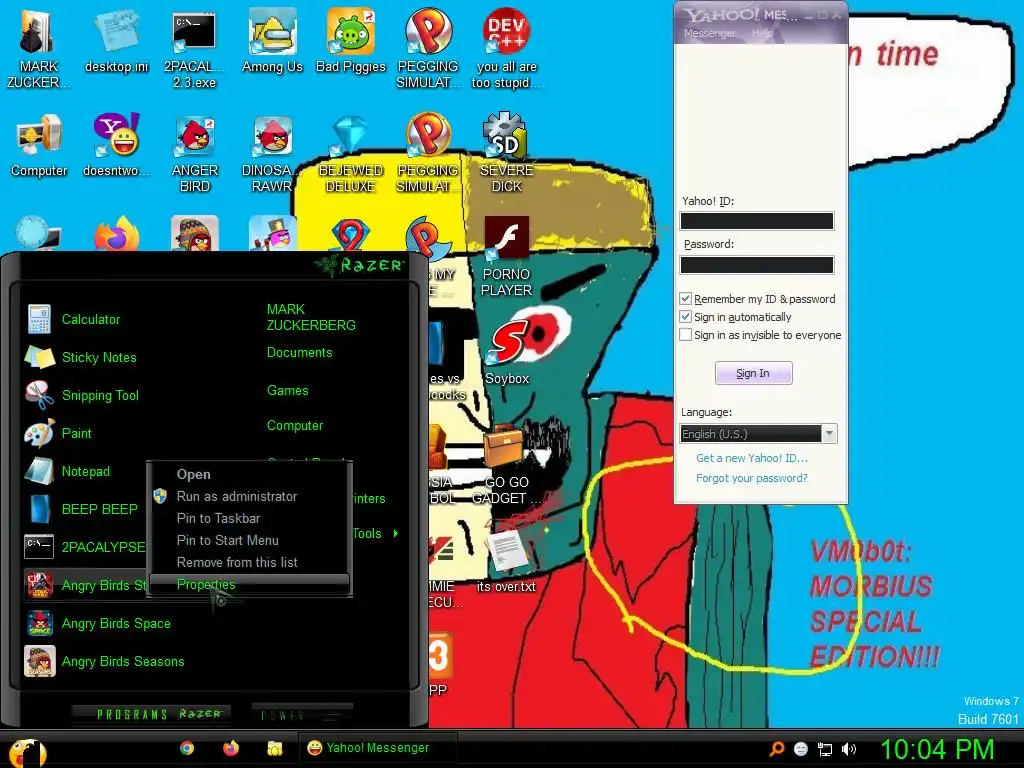Screen dimensions: 1024x768
Task: Click the start orb smiley button
Action: pos(27,752)
